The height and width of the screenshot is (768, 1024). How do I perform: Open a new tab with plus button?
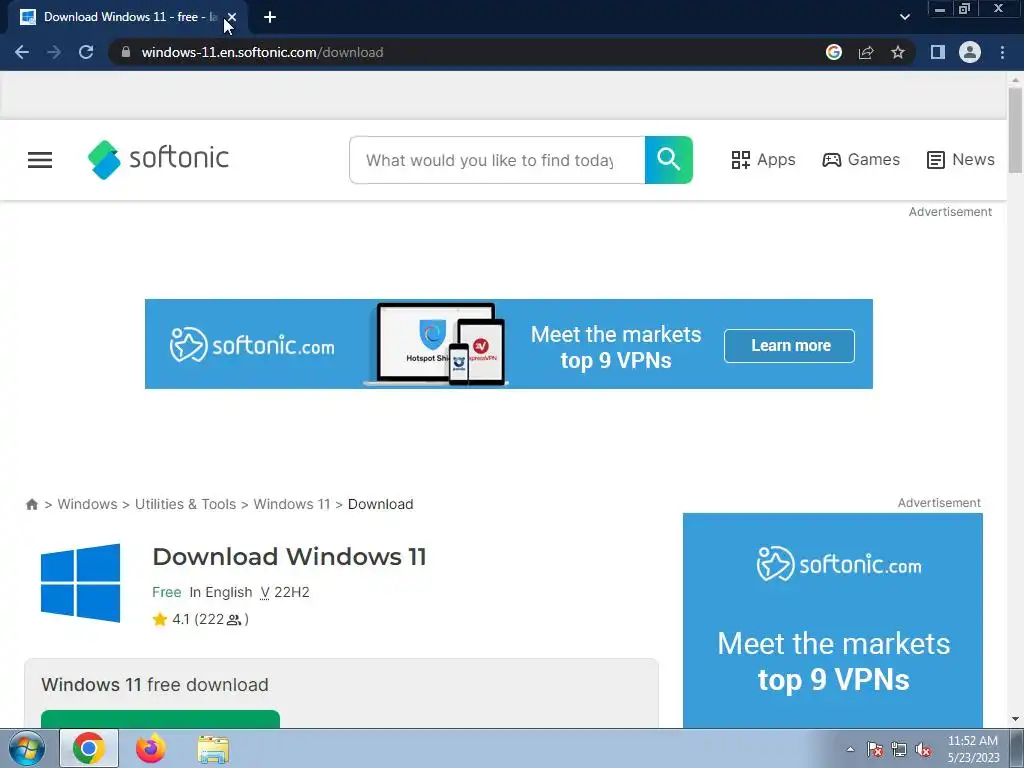click(x=270, y=17)
